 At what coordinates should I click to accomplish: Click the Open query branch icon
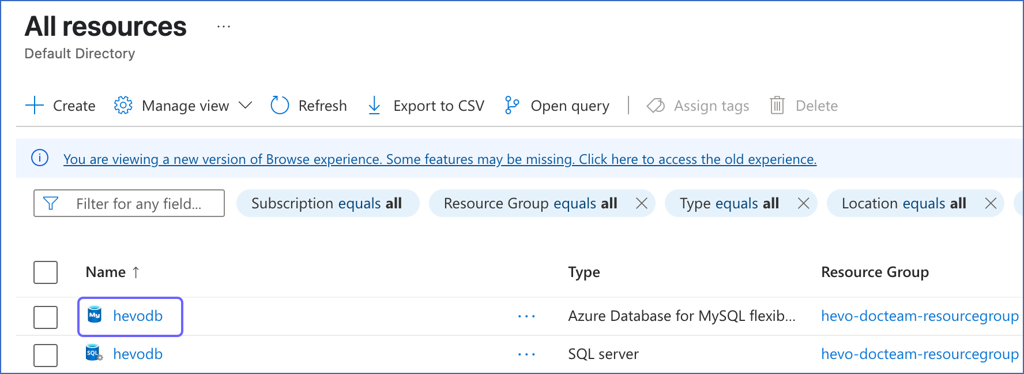click(x=512, y=106)
